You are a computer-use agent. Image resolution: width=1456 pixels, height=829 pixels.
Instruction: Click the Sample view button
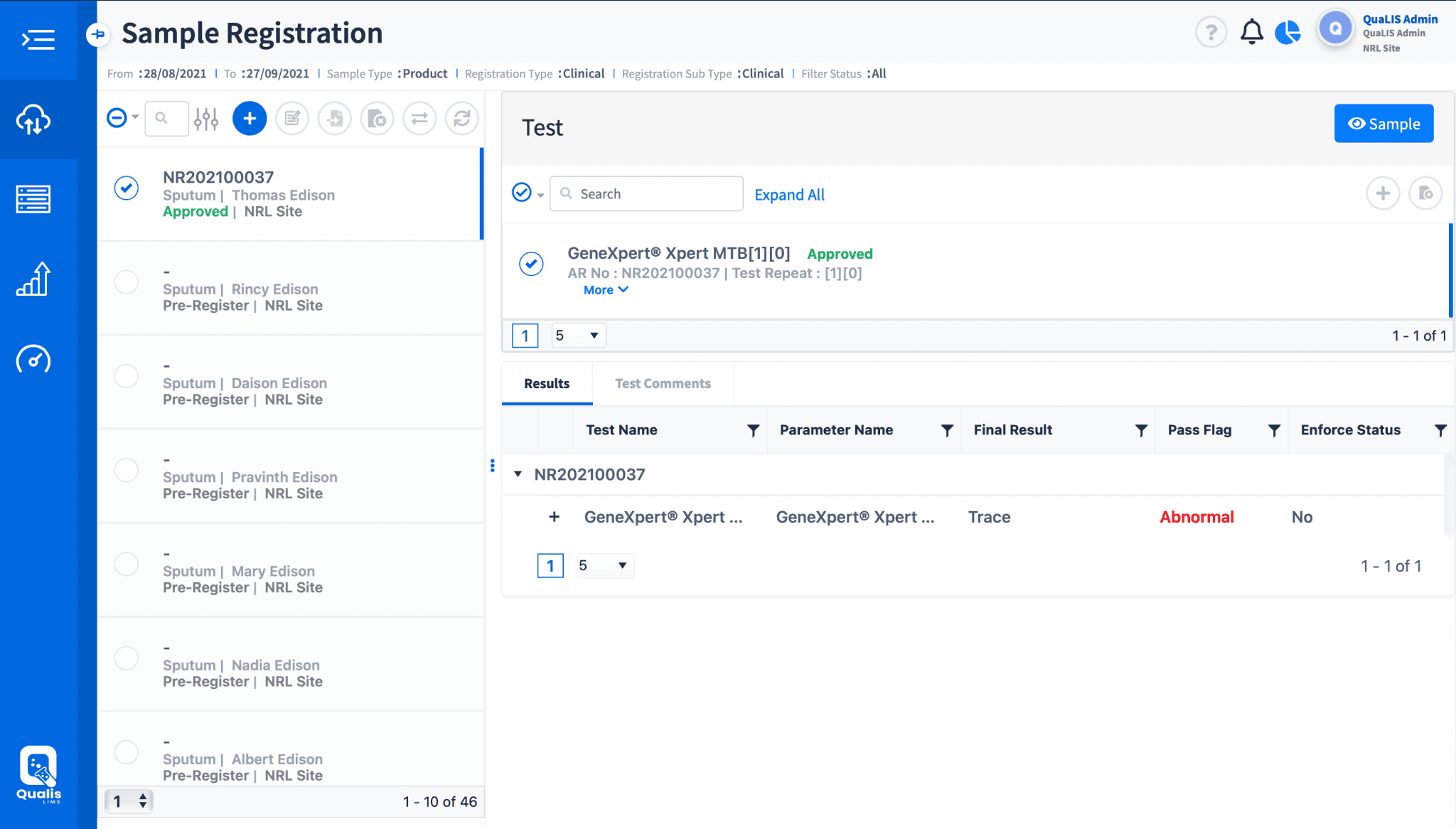pyautogui.click(x=1383, y=124)
